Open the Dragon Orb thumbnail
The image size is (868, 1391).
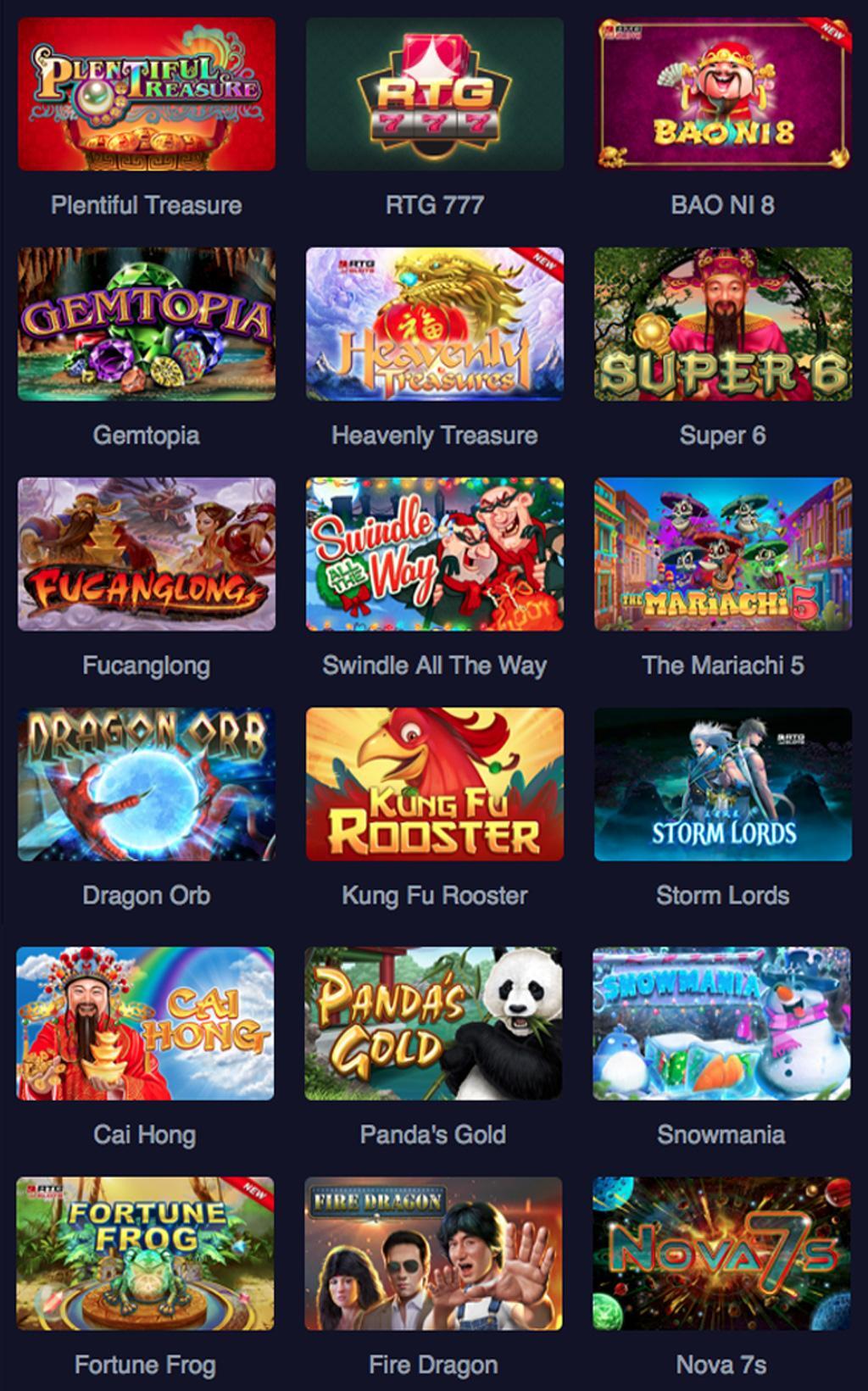tap(147, 784)
